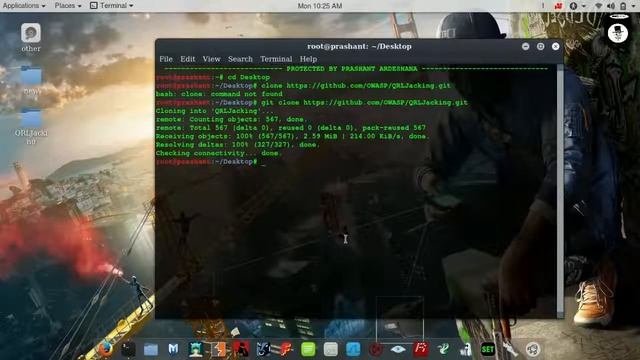Click the 'remote: Counting objects: 567' line

pos(231,120)
